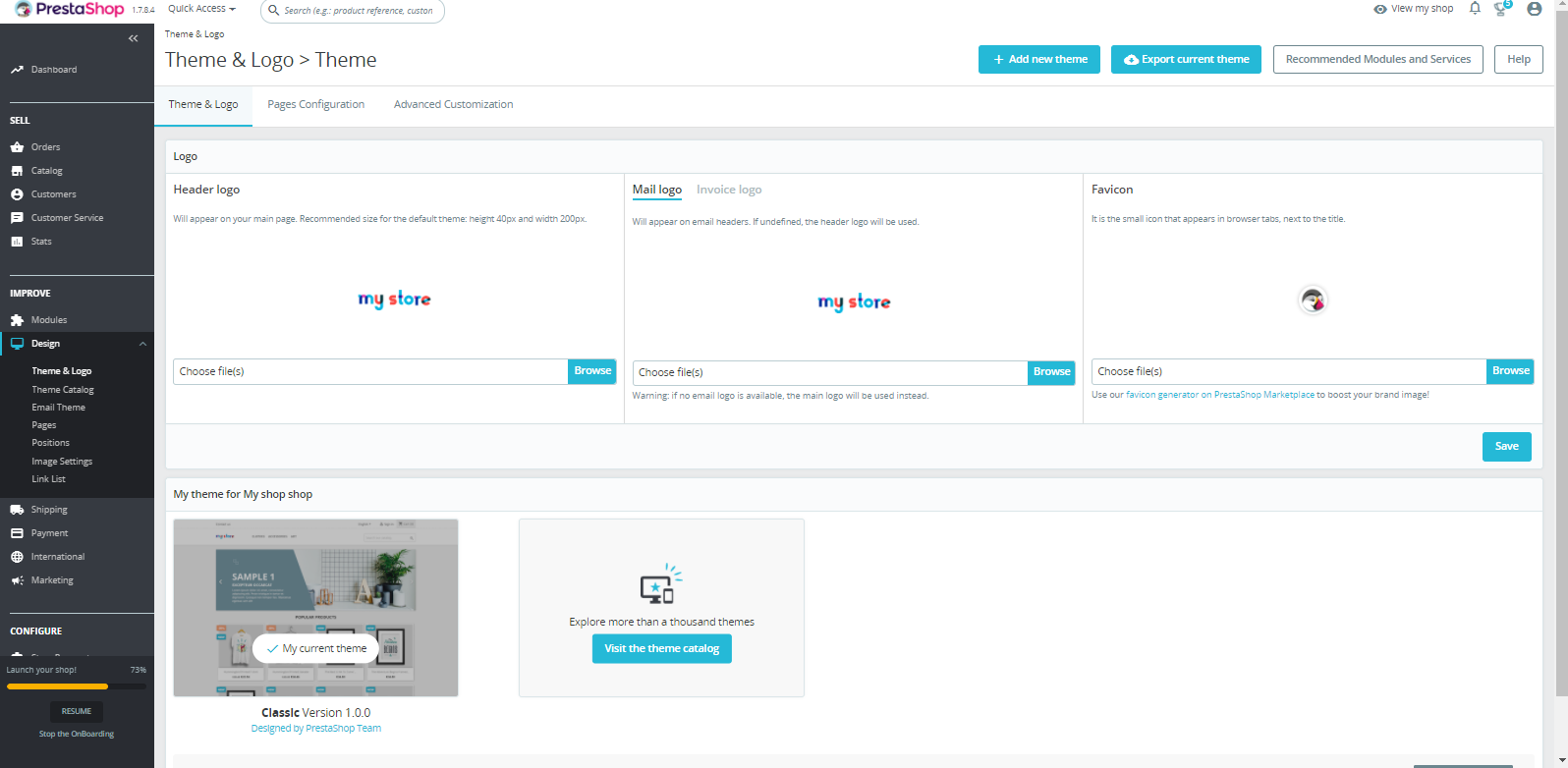This screenshot has width=1568, height=768.
Task: Save the logo settings
Action: [1506, 446]
